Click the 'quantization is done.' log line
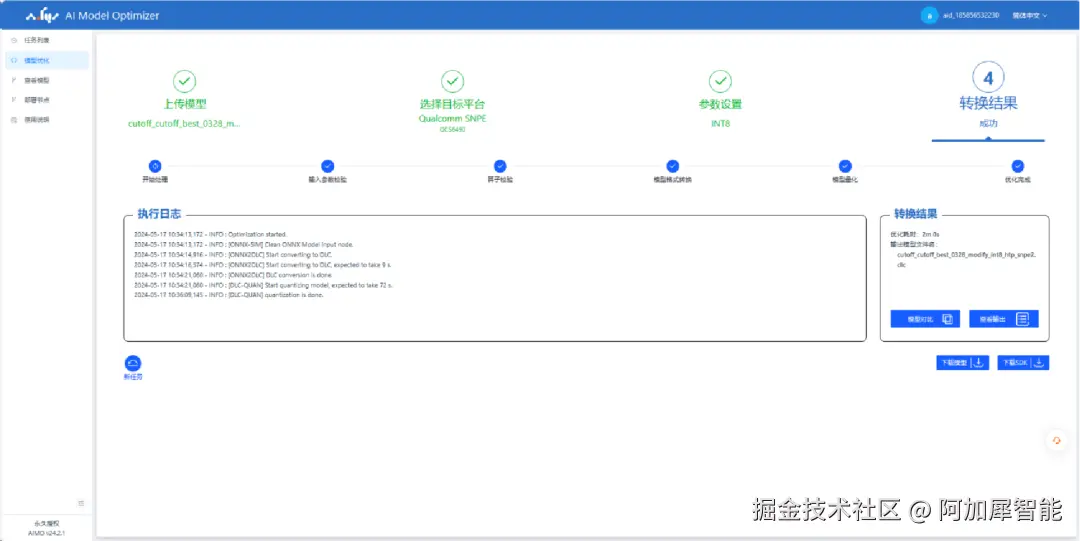The height and width of the screenshot is (541, 1080). 229,294
